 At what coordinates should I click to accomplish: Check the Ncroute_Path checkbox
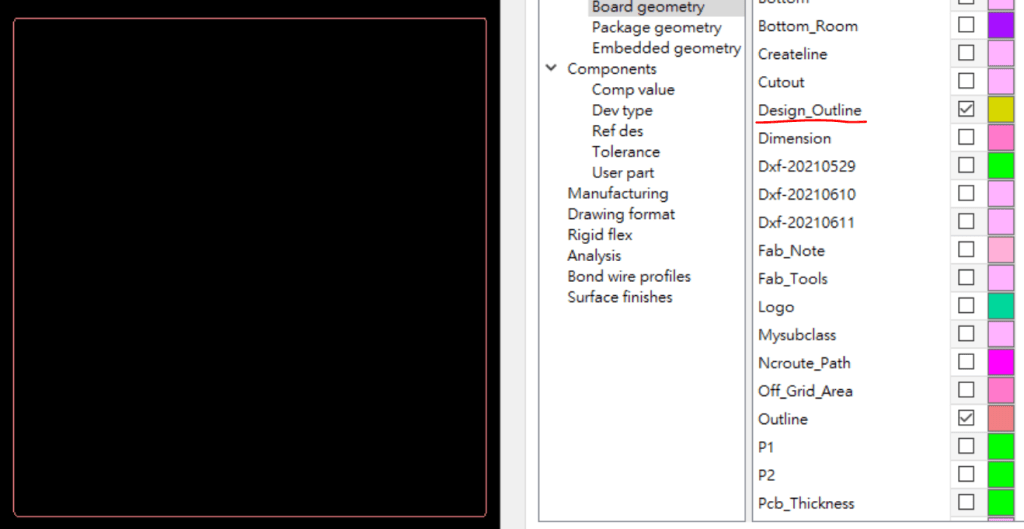pyautogui.click(x=966, y=361)
